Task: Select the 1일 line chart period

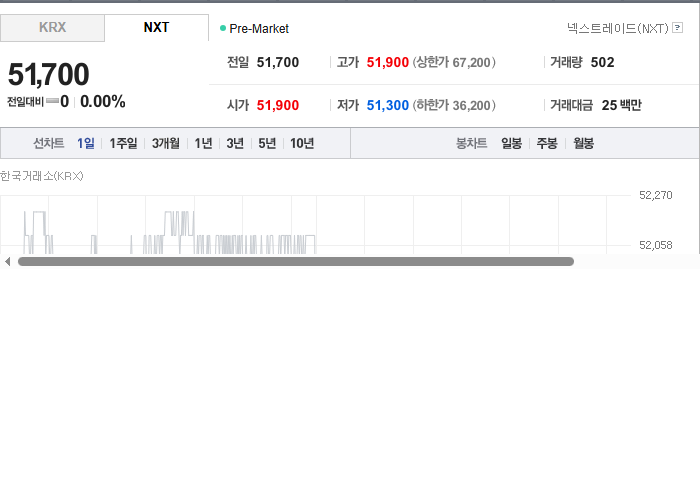Action: click(x=86, y=143)
